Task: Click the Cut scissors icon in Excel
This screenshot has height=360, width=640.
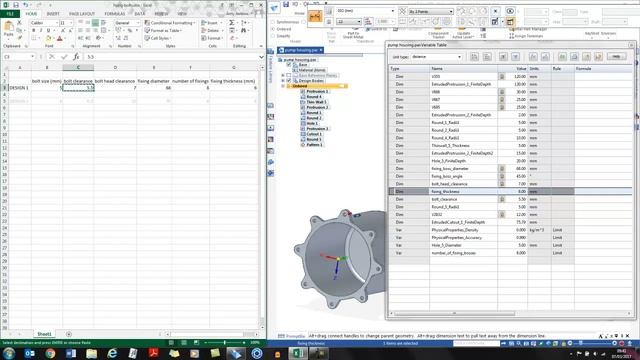Action: click(19, 23)
